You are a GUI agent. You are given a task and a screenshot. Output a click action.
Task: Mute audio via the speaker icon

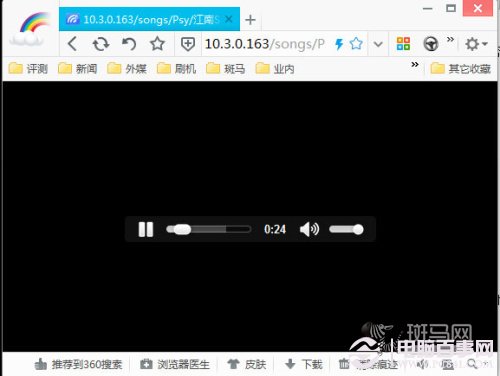pyautogui.click(x=309, y=229)
